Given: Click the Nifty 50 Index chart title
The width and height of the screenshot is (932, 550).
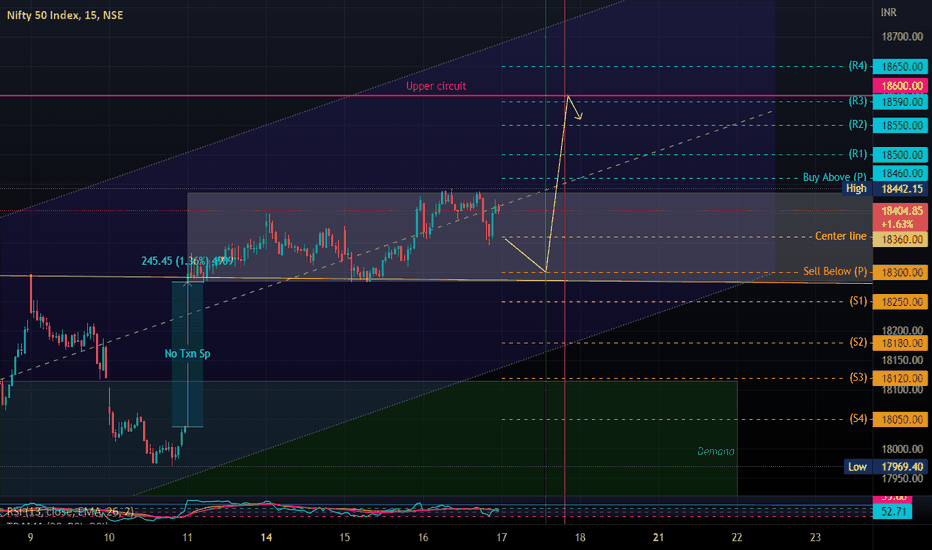Looking at the screenshot, I should click(65, 15).
